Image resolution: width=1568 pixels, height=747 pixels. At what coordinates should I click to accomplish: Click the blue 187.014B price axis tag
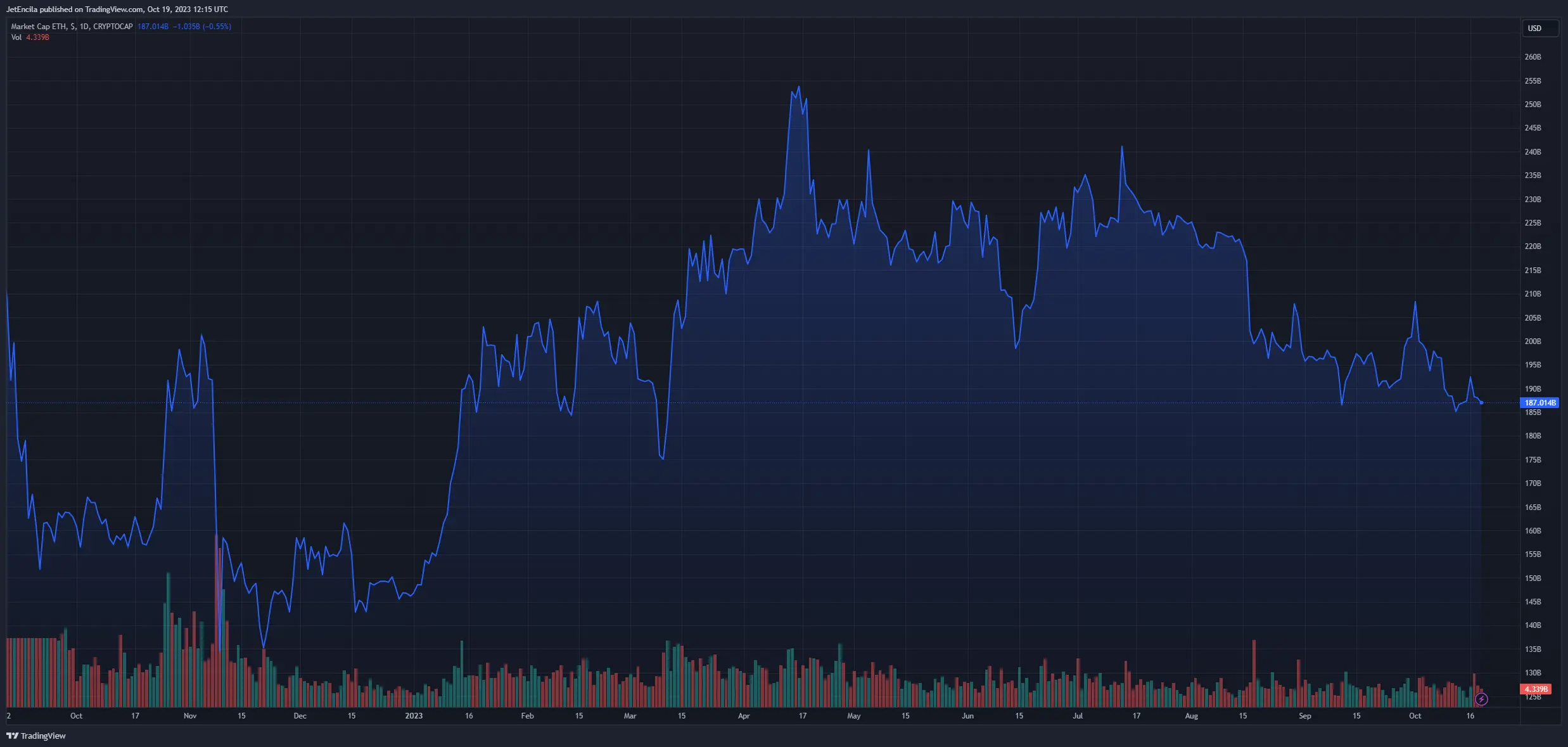pyautogui.click(x=1539, y=403)
